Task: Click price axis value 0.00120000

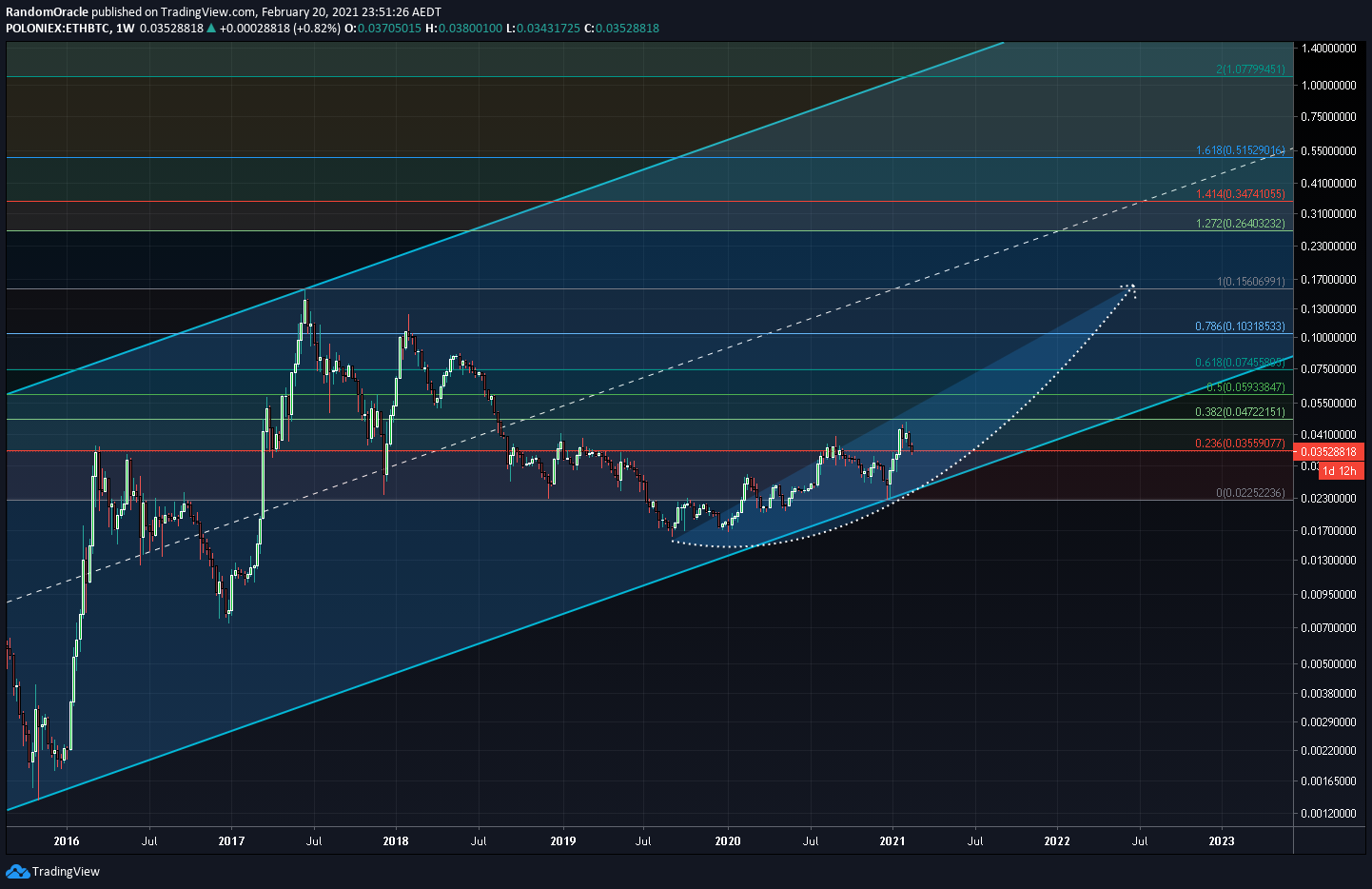Action: (x=1328, y=814)
